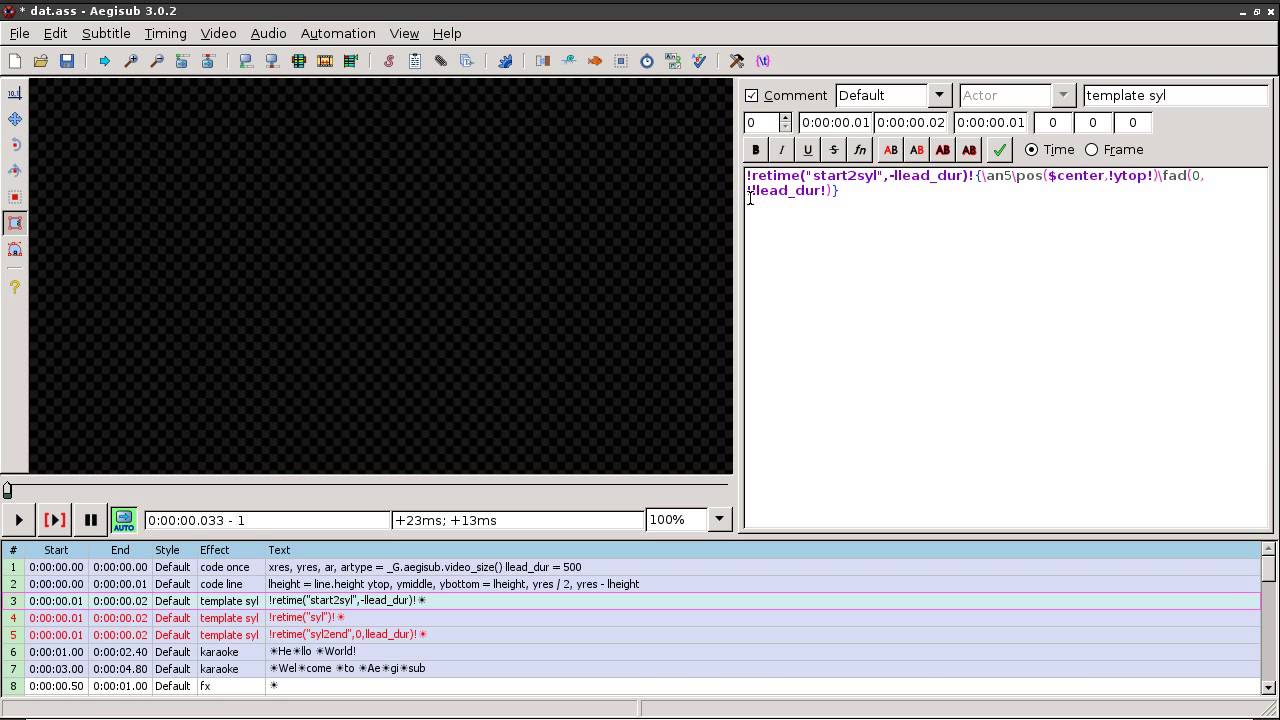
Task: Open the Automation menu
Action: point(338,33)
